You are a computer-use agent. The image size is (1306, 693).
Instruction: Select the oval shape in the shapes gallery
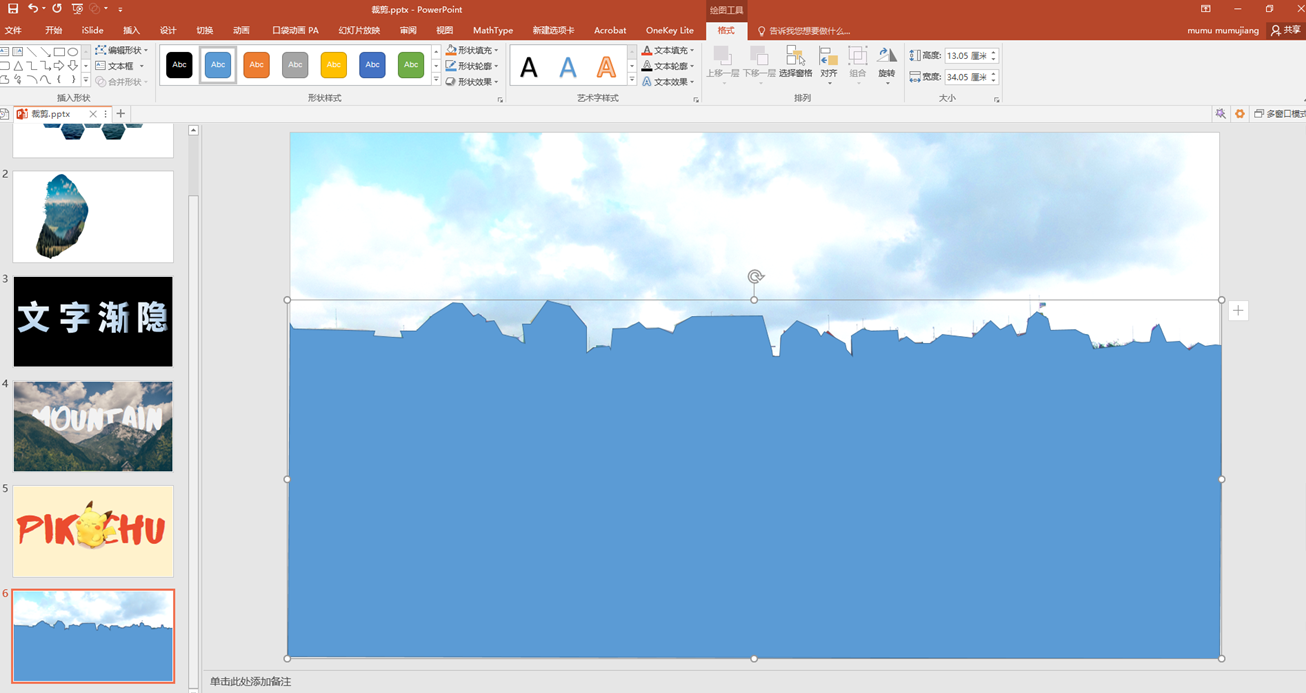73,51
